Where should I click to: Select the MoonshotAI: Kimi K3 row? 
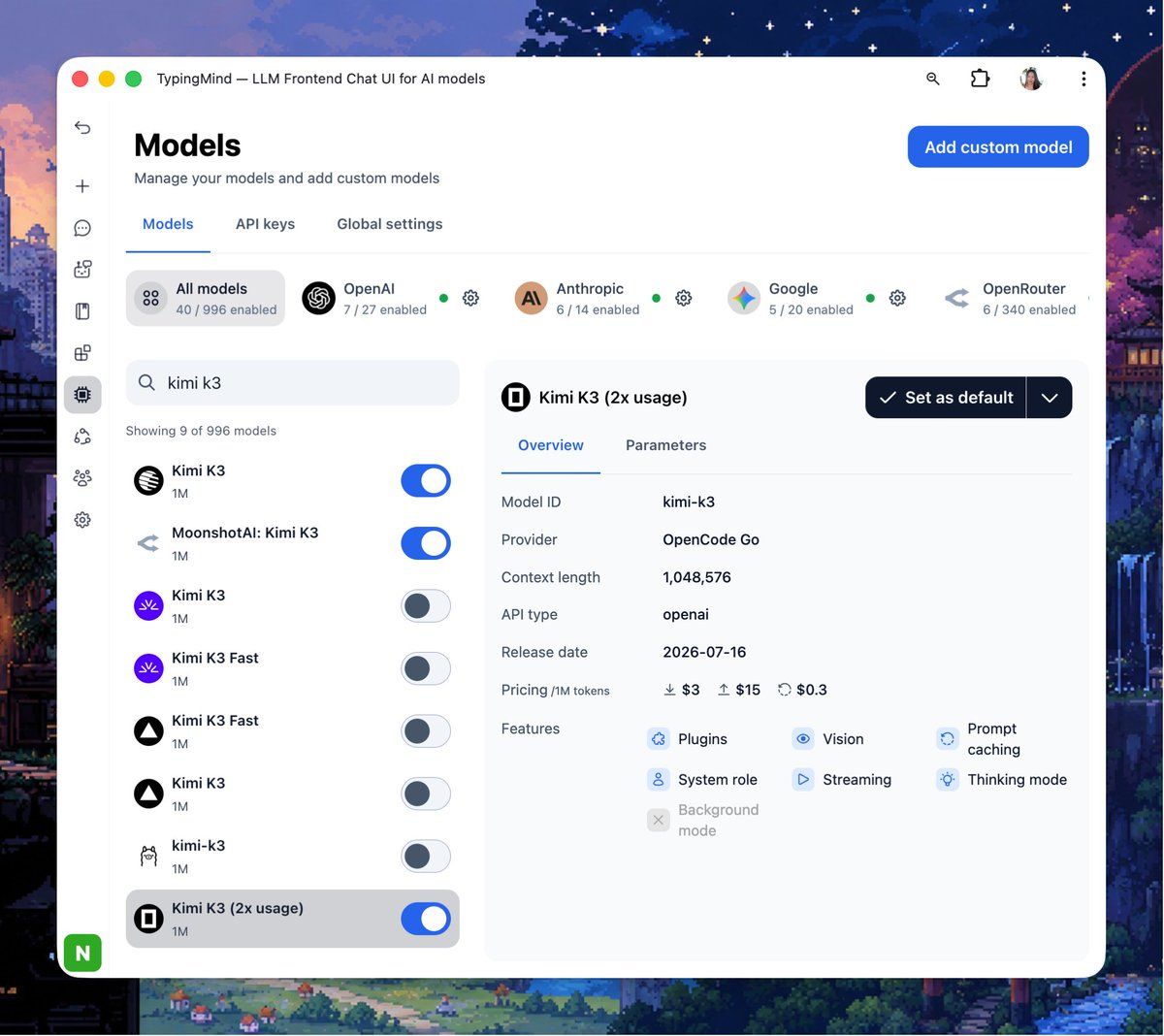point(293,543)
